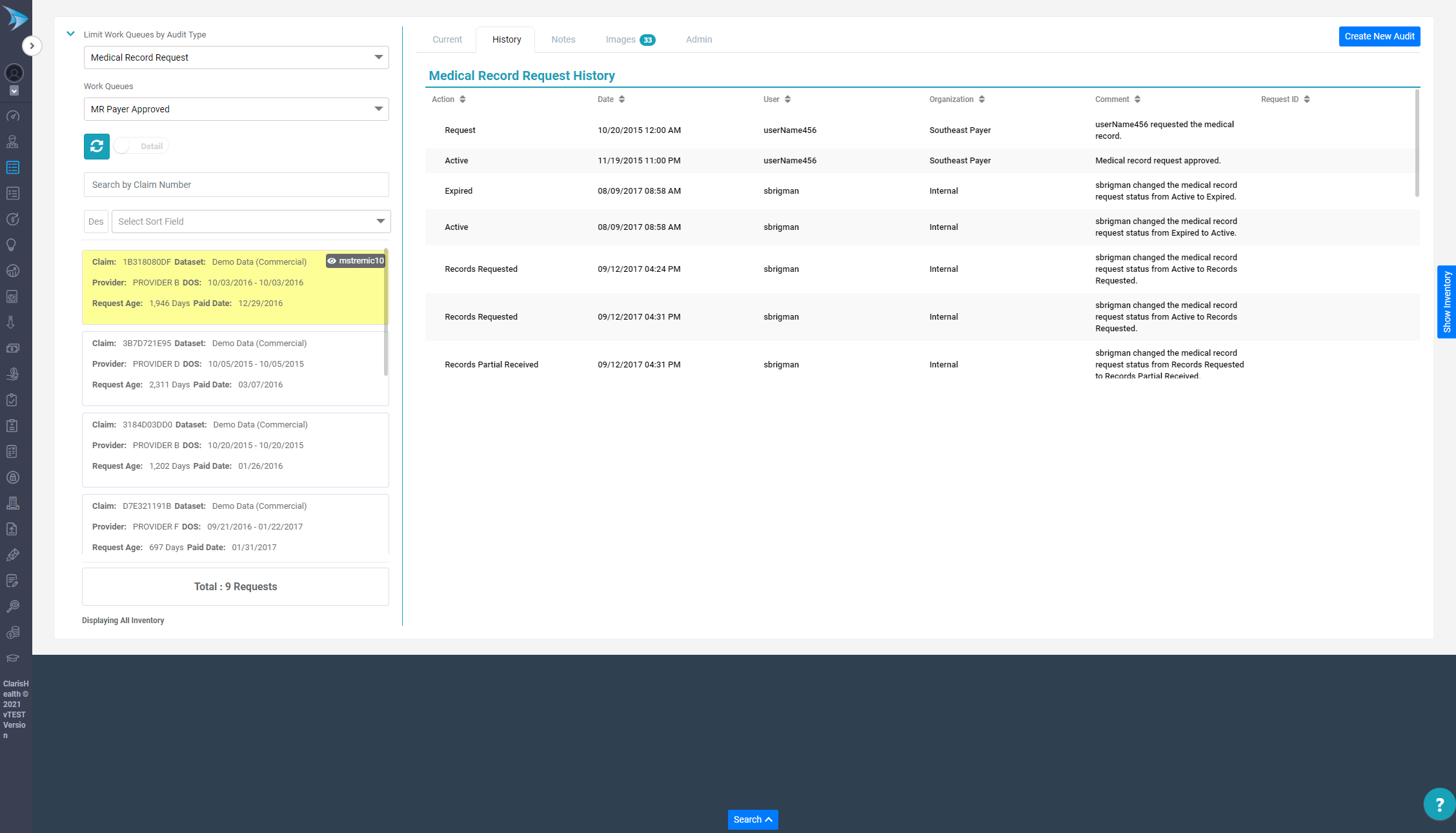Open the graduation cap training icon
The image size is (1456, 833).
[13, 659]
